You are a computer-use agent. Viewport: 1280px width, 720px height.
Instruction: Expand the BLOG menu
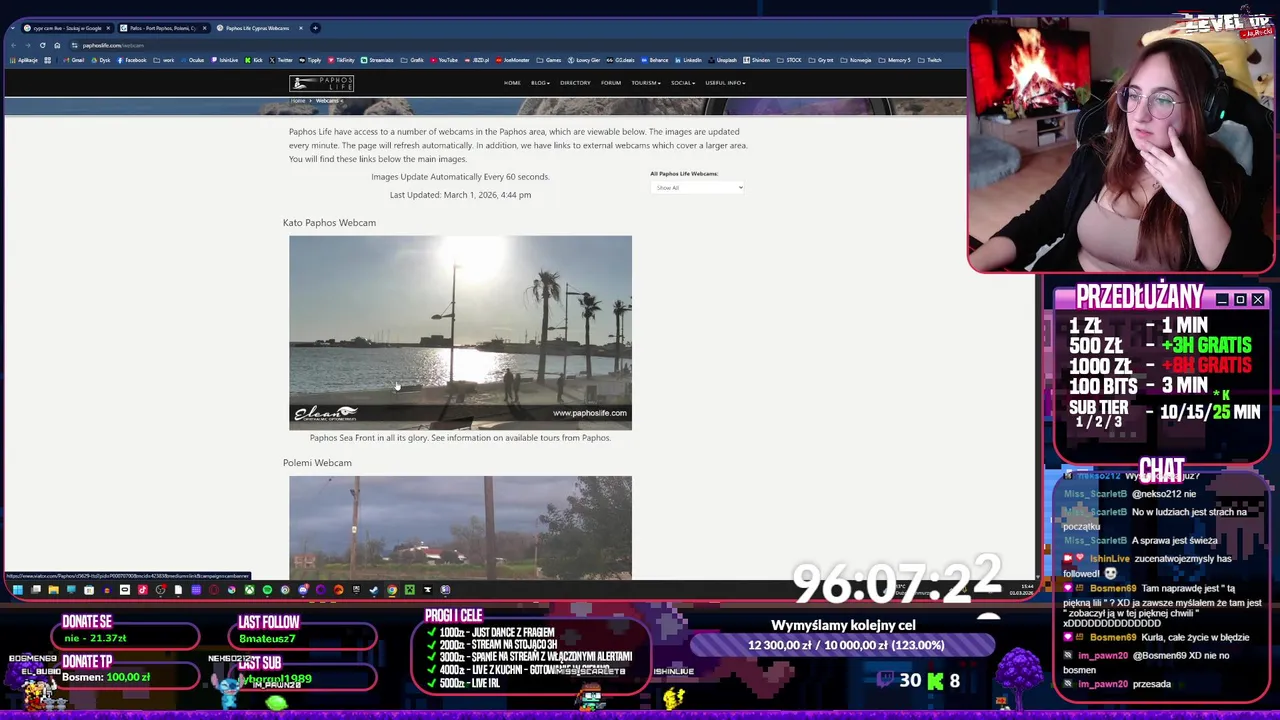[540, 83]
